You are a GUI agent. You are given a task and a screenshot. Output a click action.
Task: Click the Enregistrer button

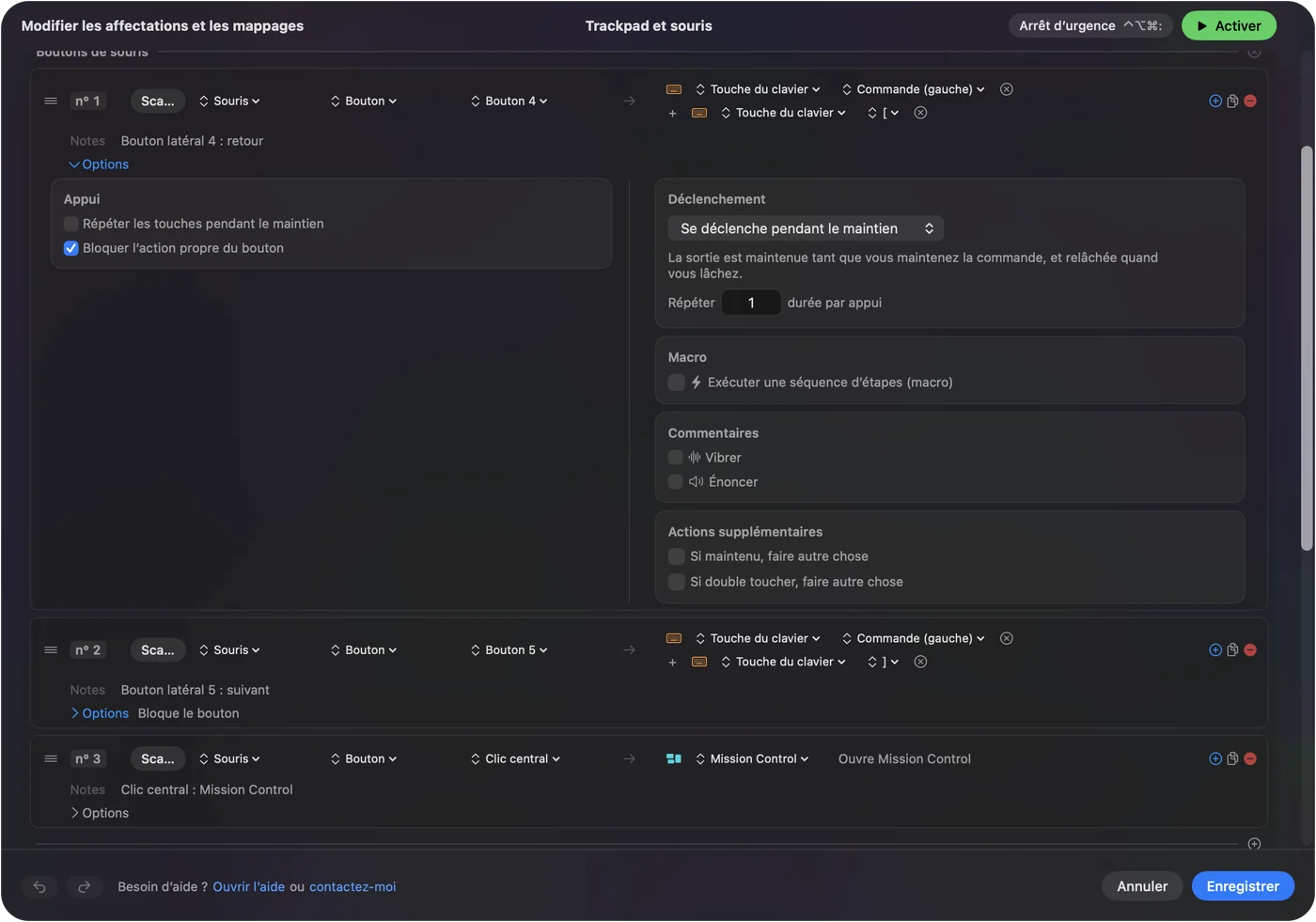click(x=1243, y=886)
